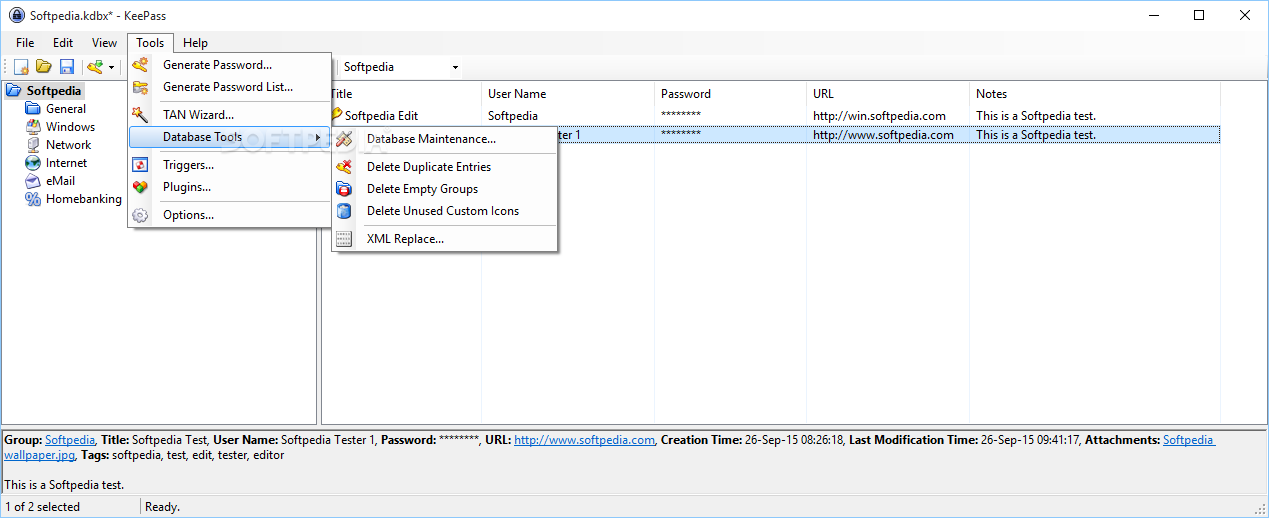This screenshot has width=1269, height=518.
Task: Click the Internet globe icon
Action: [x=33, y=163]
